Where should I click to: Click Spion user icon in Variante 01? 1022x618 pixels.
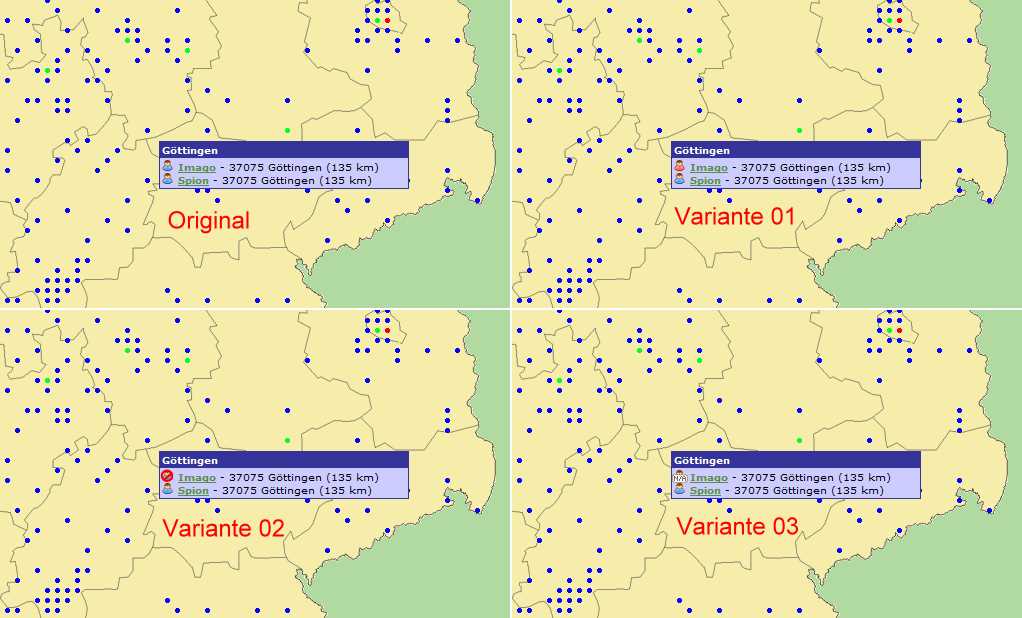679,180
